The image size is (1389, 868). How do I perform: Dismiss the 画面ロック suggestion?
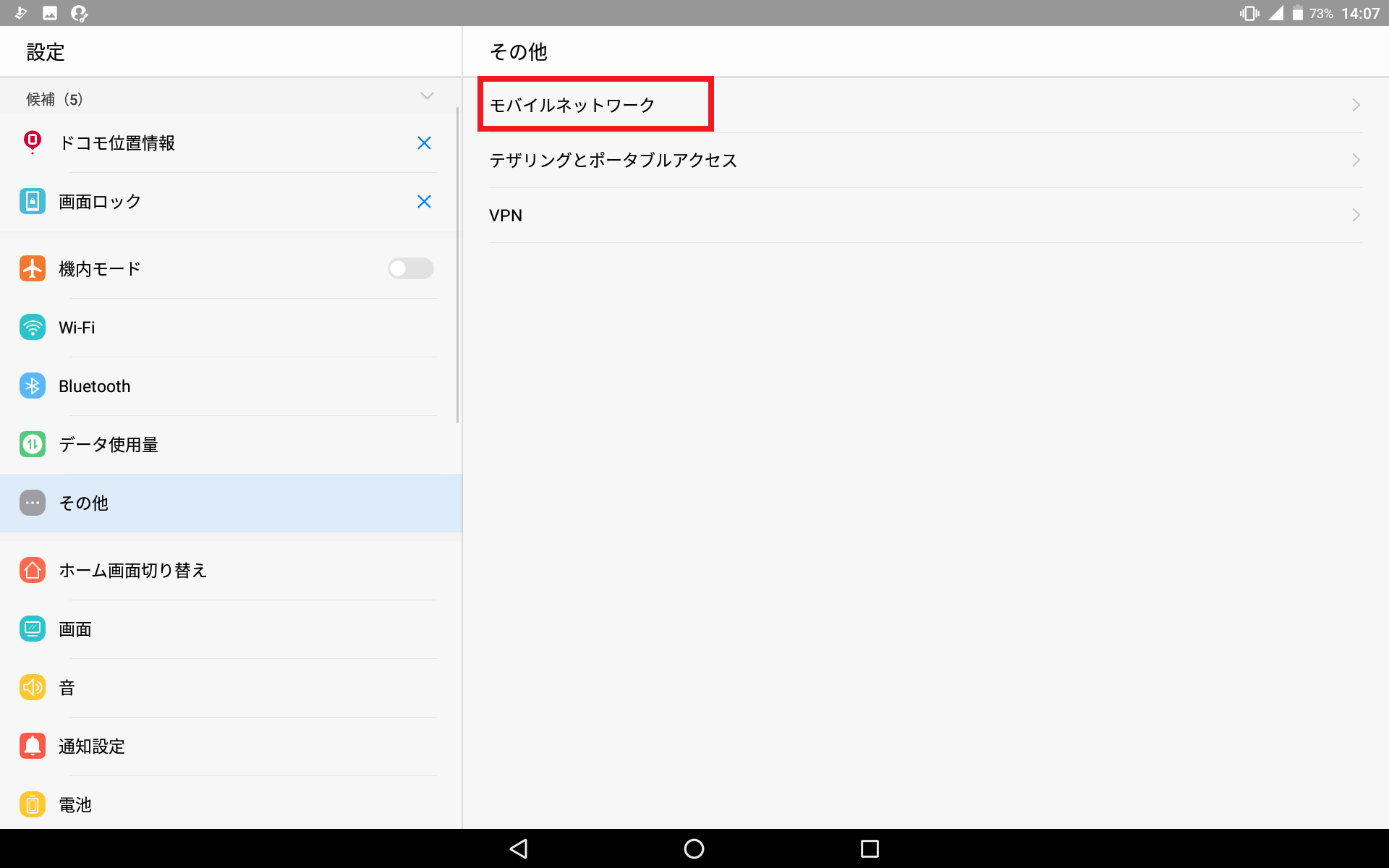coord(424,202)
